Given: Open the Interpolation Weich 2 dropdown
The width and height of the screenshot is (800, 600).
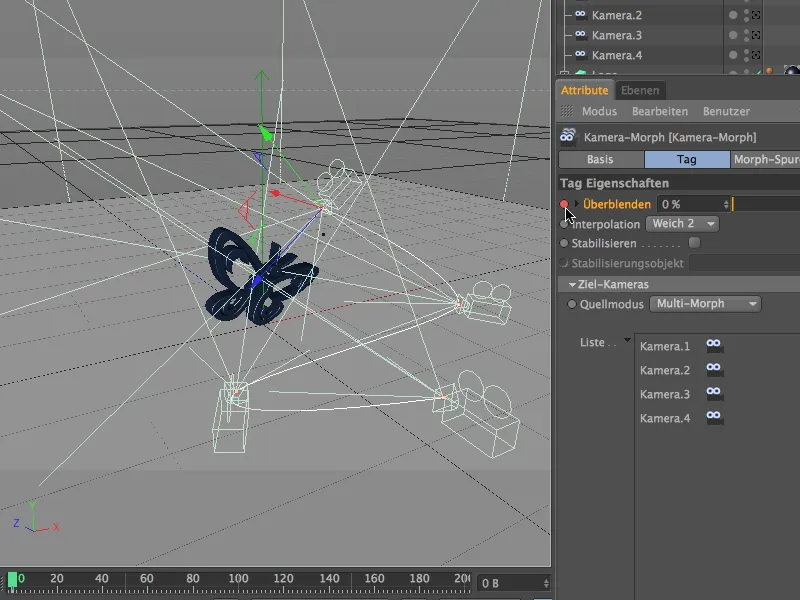Looking at the screenshot, I should [x=682, y=223].
